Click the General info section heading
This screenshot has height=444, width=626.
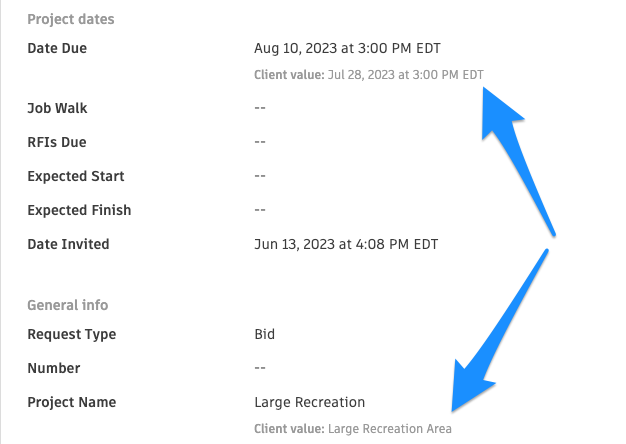point(67,305)
